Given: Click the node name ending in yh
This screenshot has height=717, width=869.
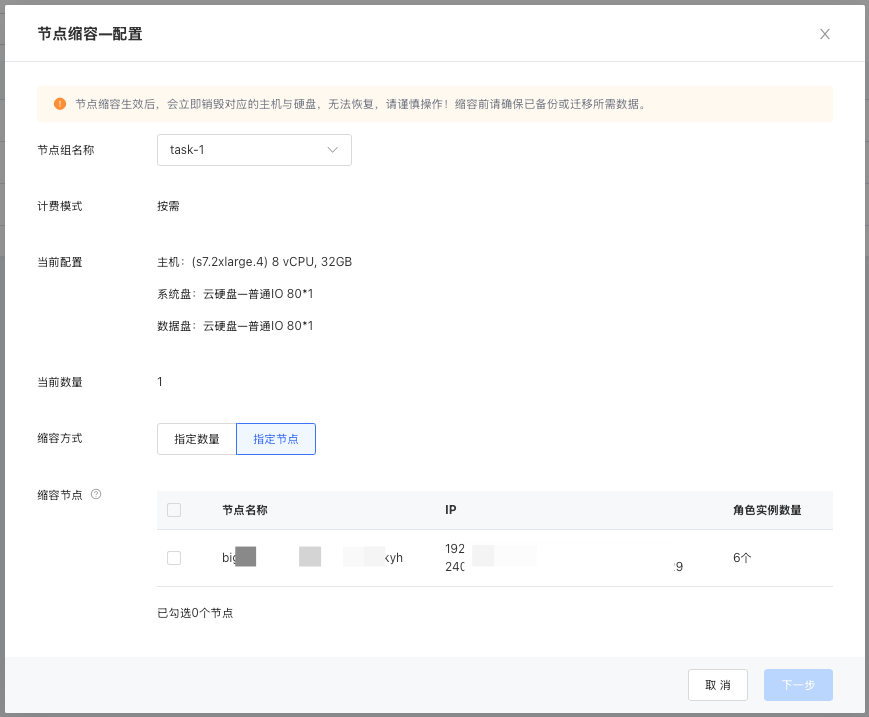Looking at the screenshot, I should (312, 558).
